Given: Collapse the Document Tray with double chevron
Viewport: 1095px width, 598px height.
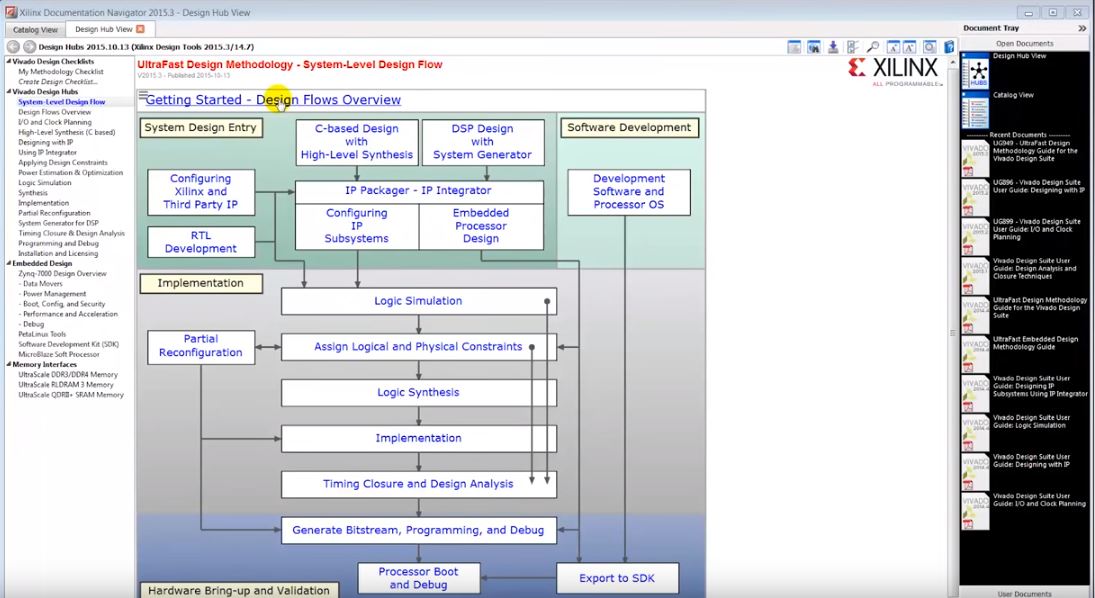Looking at the screenshot, I should (1082, 29).
